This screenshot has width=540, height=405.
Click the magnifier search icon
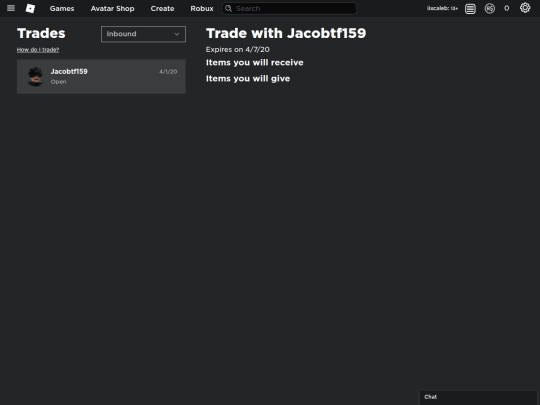point(228,8)
